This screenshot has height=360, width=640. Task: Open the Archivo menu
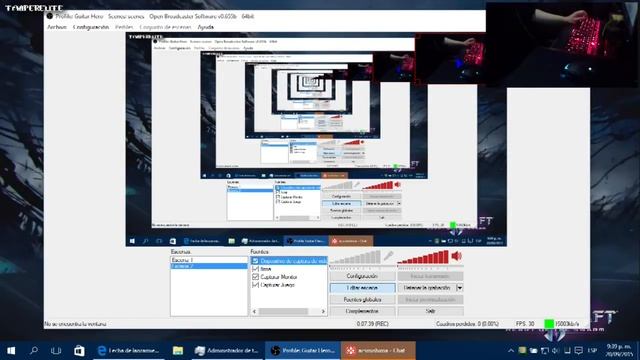[57, 27]
